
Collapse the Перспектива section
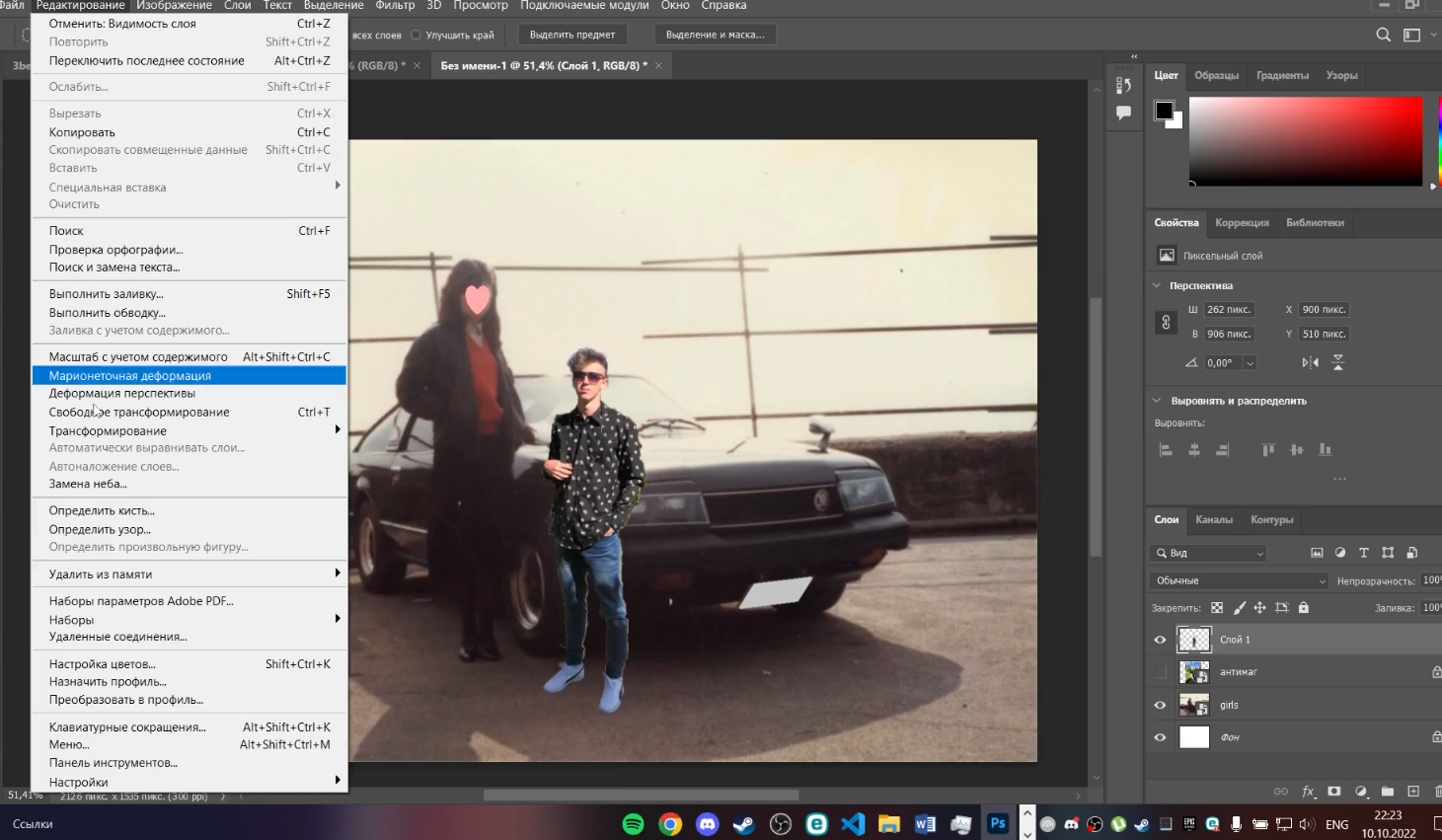pyautogui.click(x=1157, y=285)
